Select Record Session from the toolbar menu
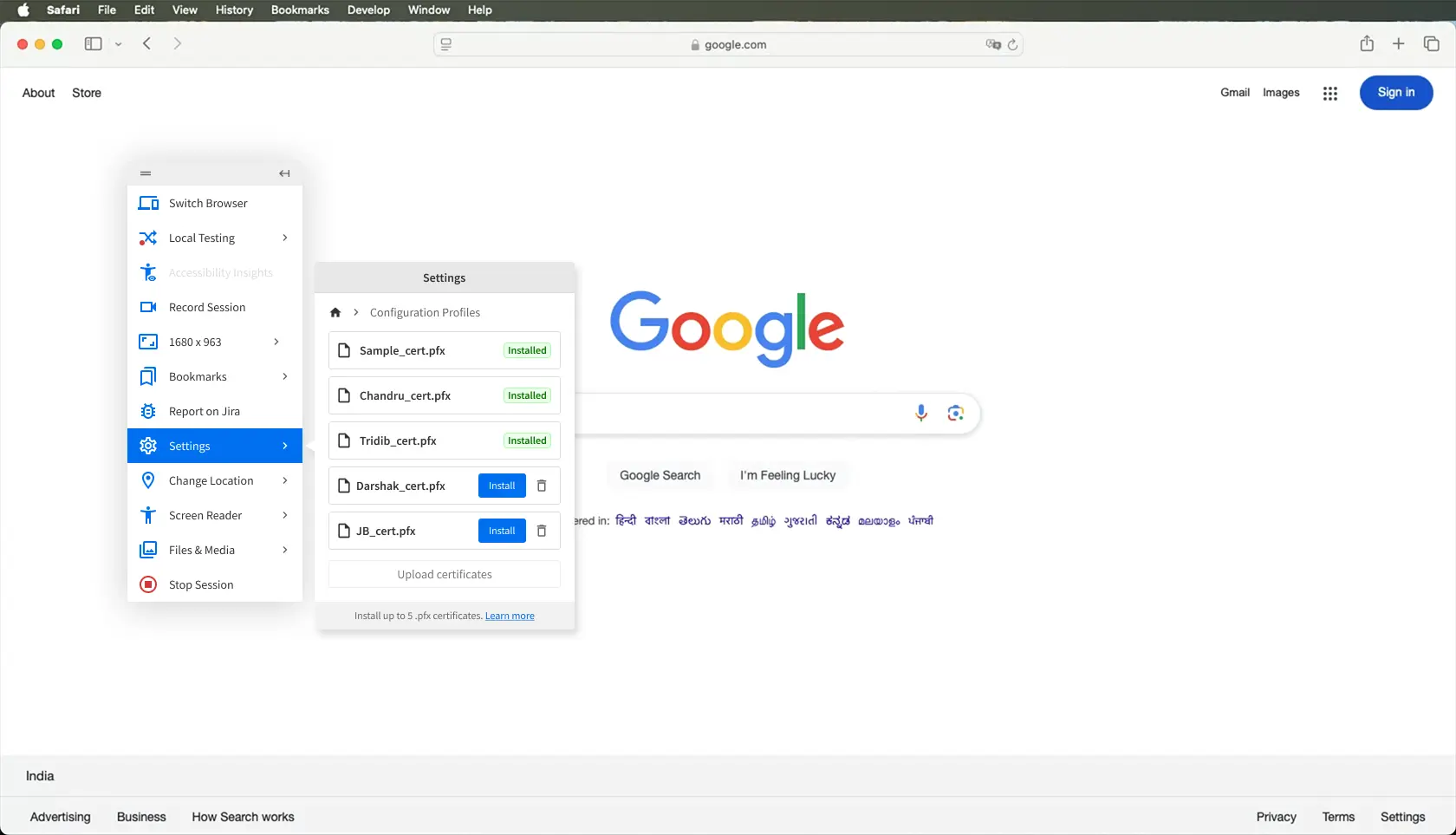1456x835 pixels. click(207, 307)
